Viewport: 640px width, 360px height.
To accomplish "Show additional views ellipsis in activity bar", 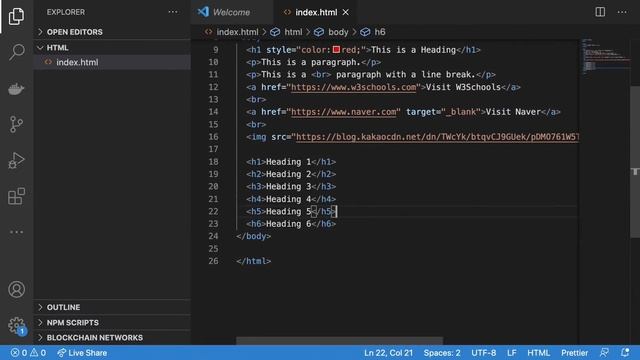I will coord(16,232).
